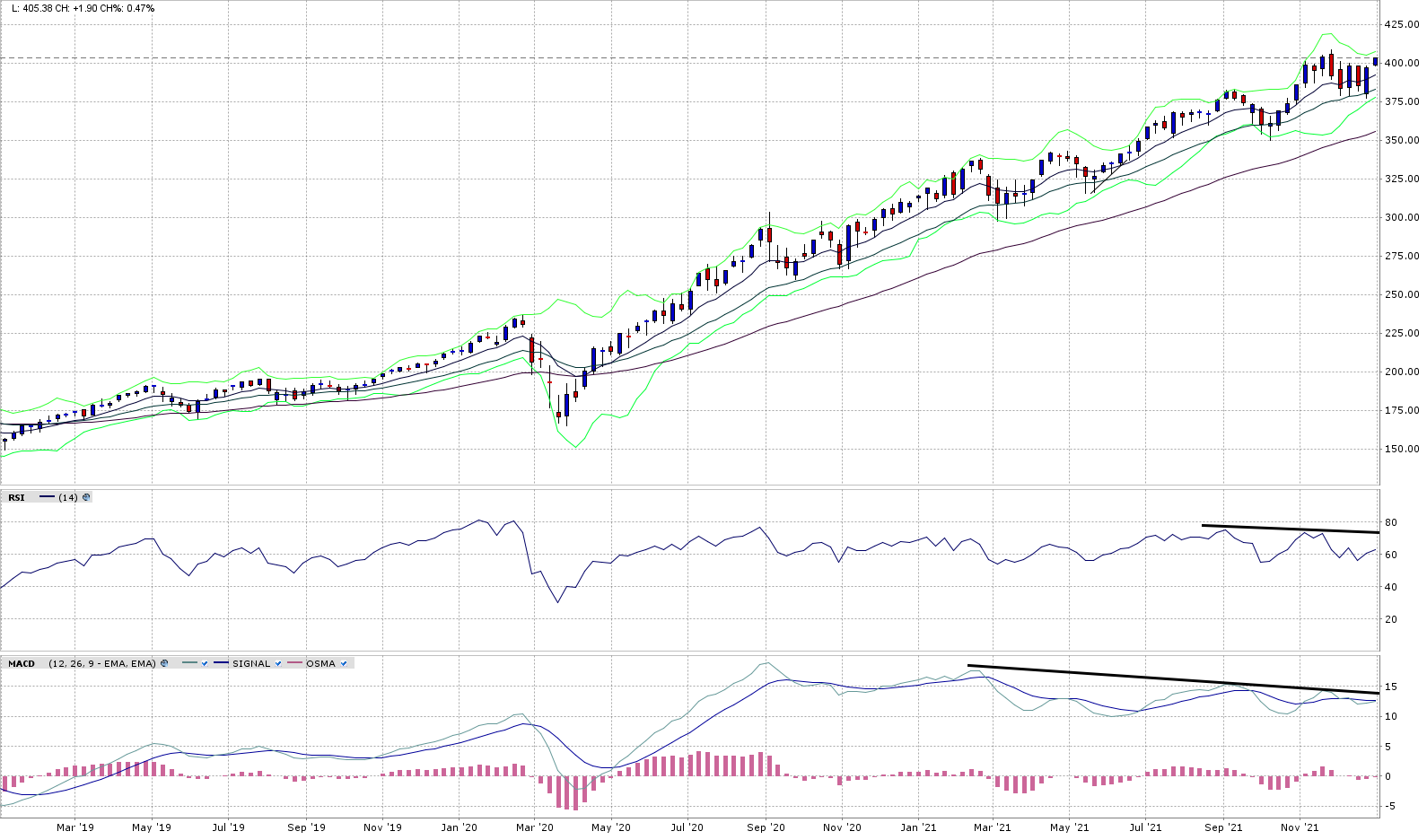This screenshot has width=1427, height=840.
Task: Click the RSI line color swatch
Action: 47,497
